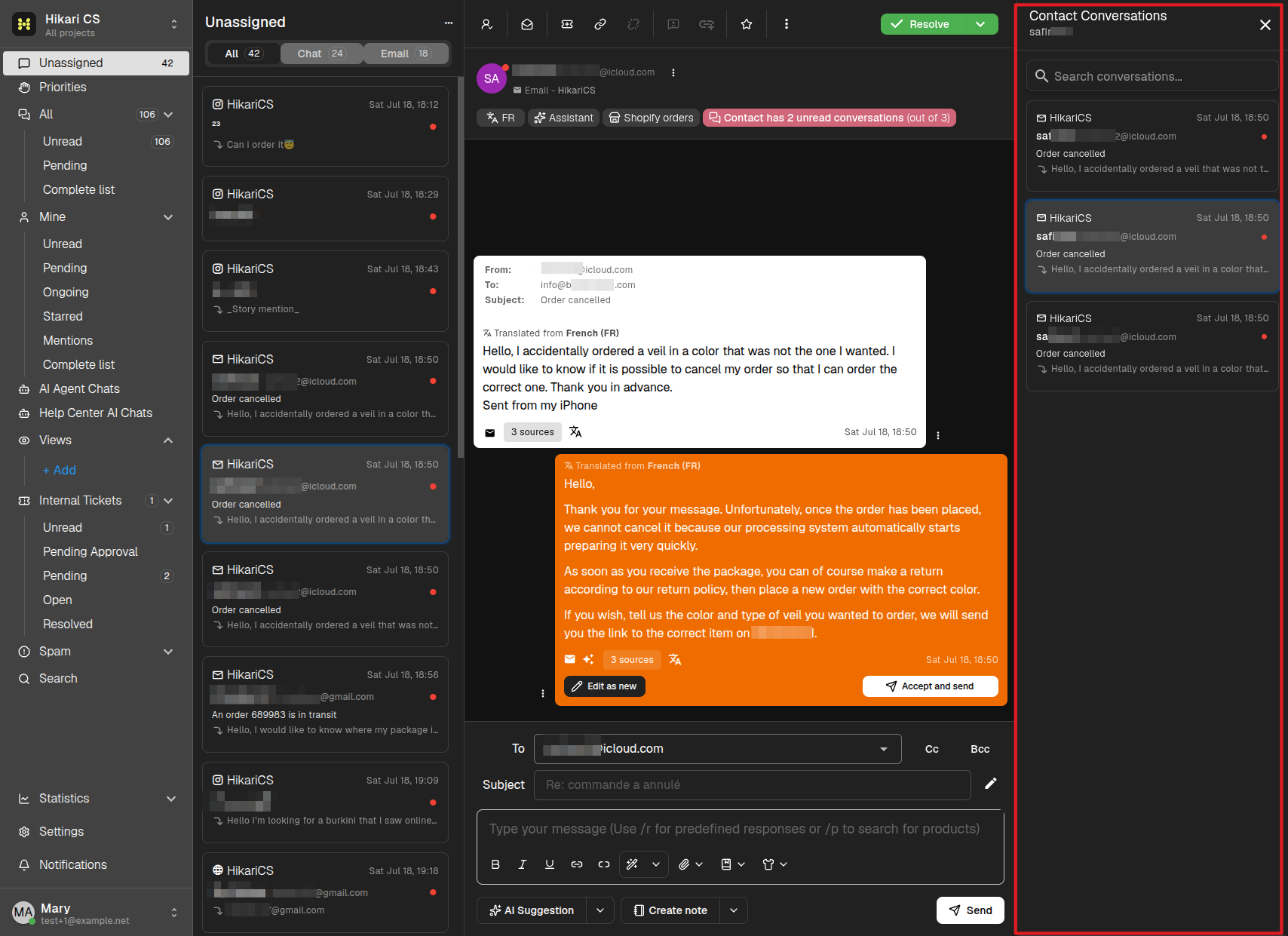
Task: Open Shopify orders chip
Action: 651,118
